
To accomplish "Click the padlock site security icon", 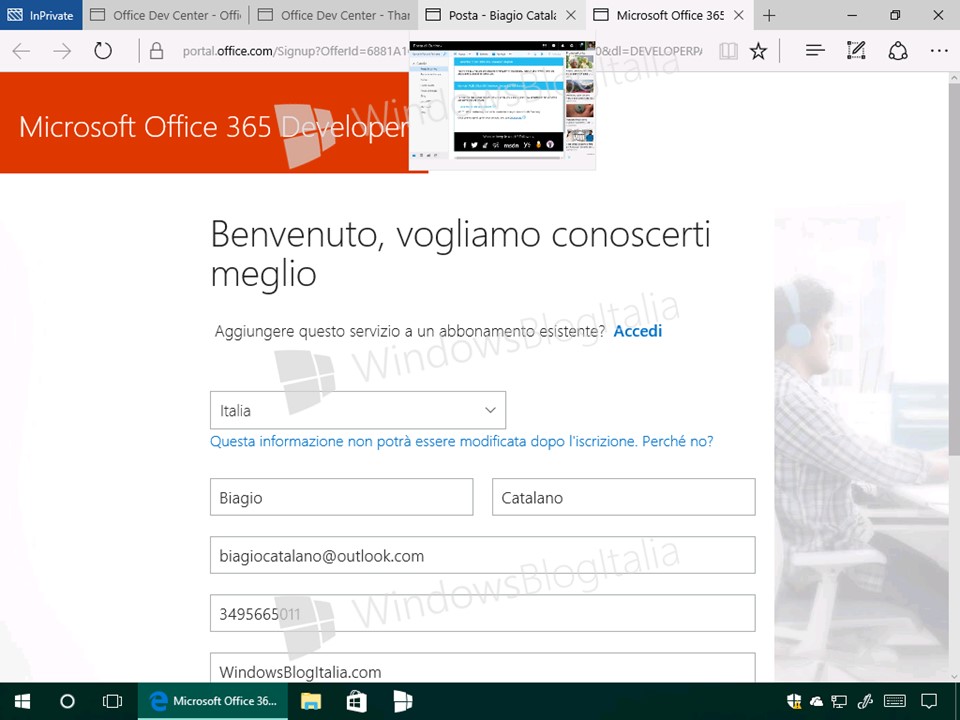I will pos(157,51).
